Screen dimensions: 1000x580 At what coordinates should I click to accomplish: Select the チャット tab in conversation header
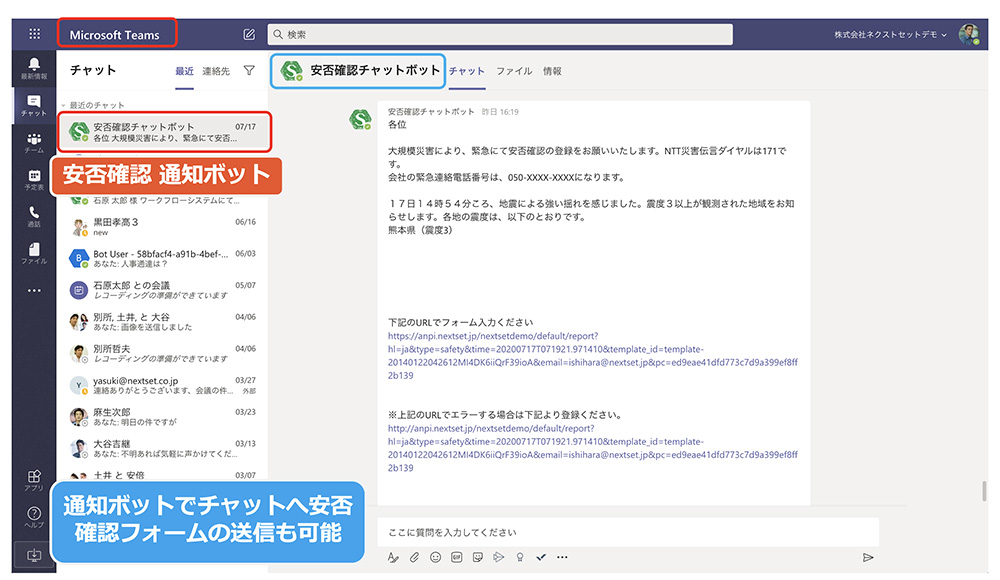point(467,71)
